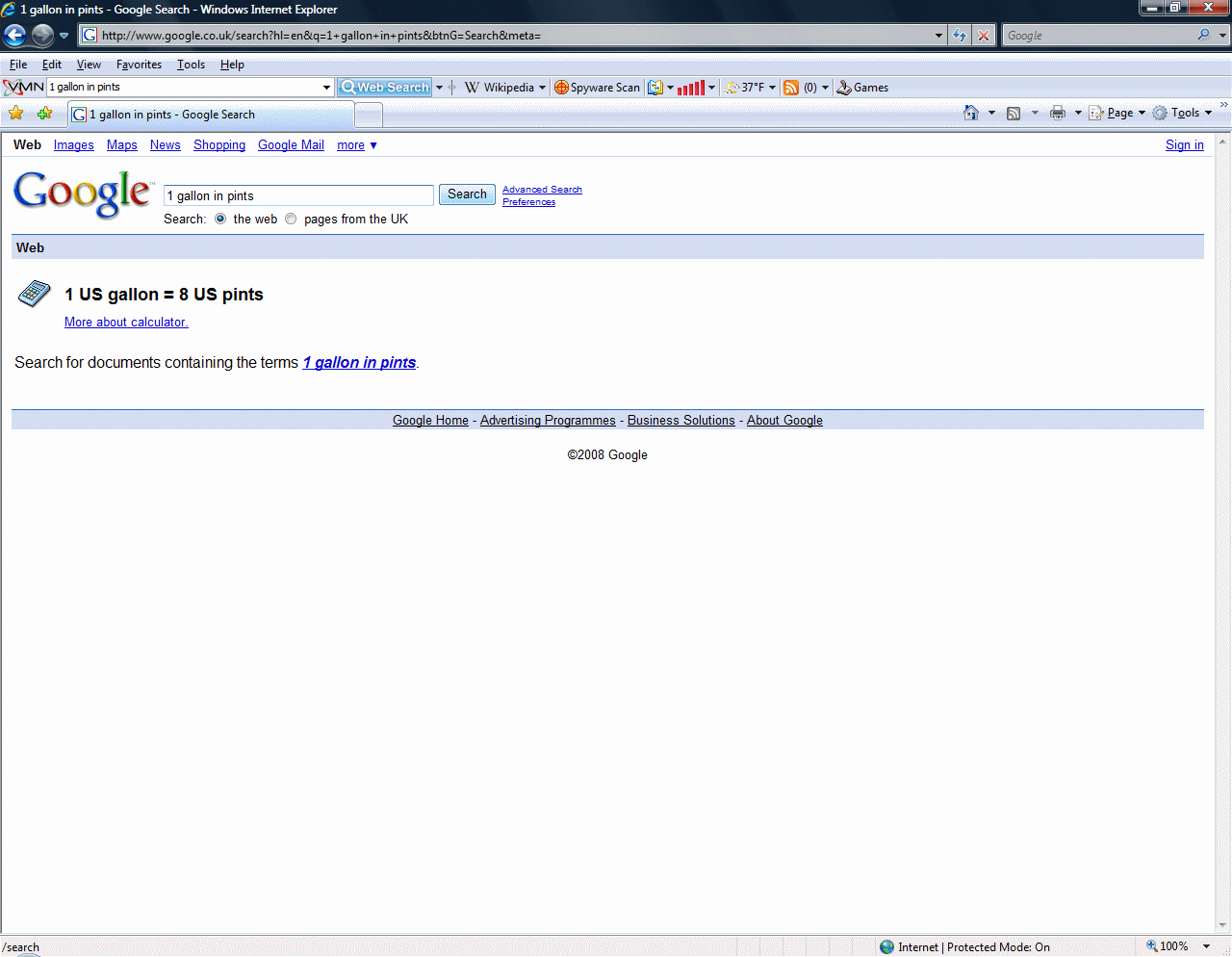
Task: Click the zoom magnifier showing 100%
Action: pos(1151,946)
